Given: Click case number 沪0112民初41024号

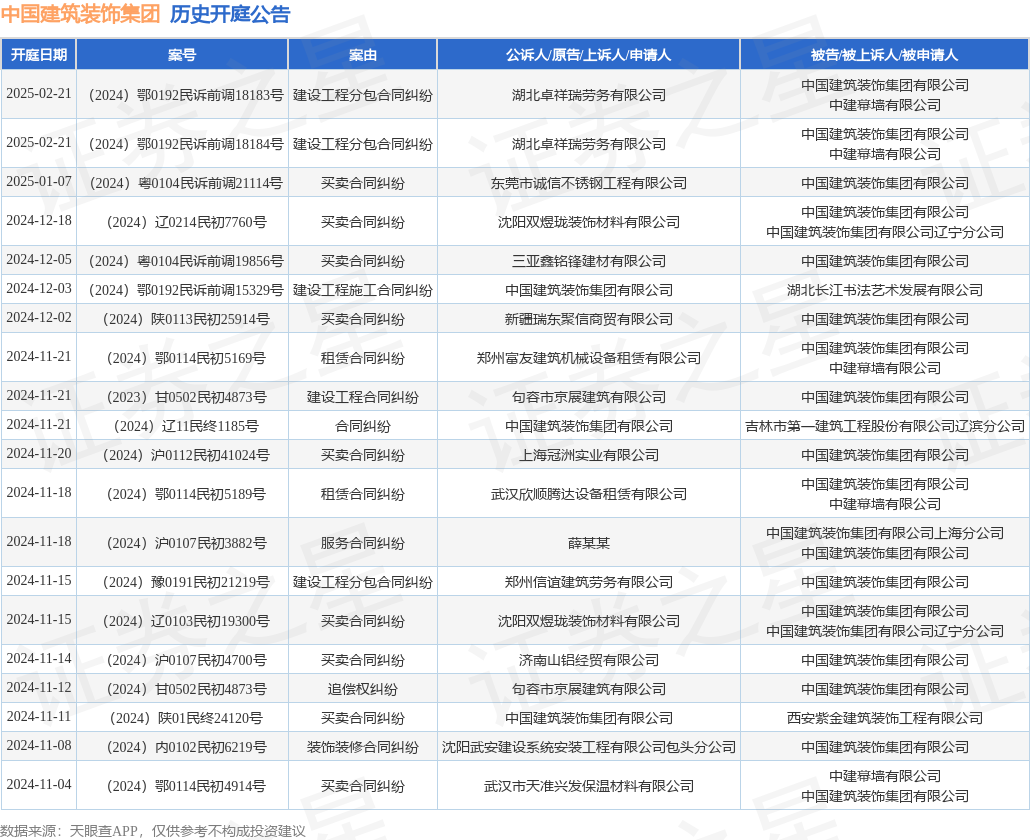Looking at the screenshot, I should point(186,455).
